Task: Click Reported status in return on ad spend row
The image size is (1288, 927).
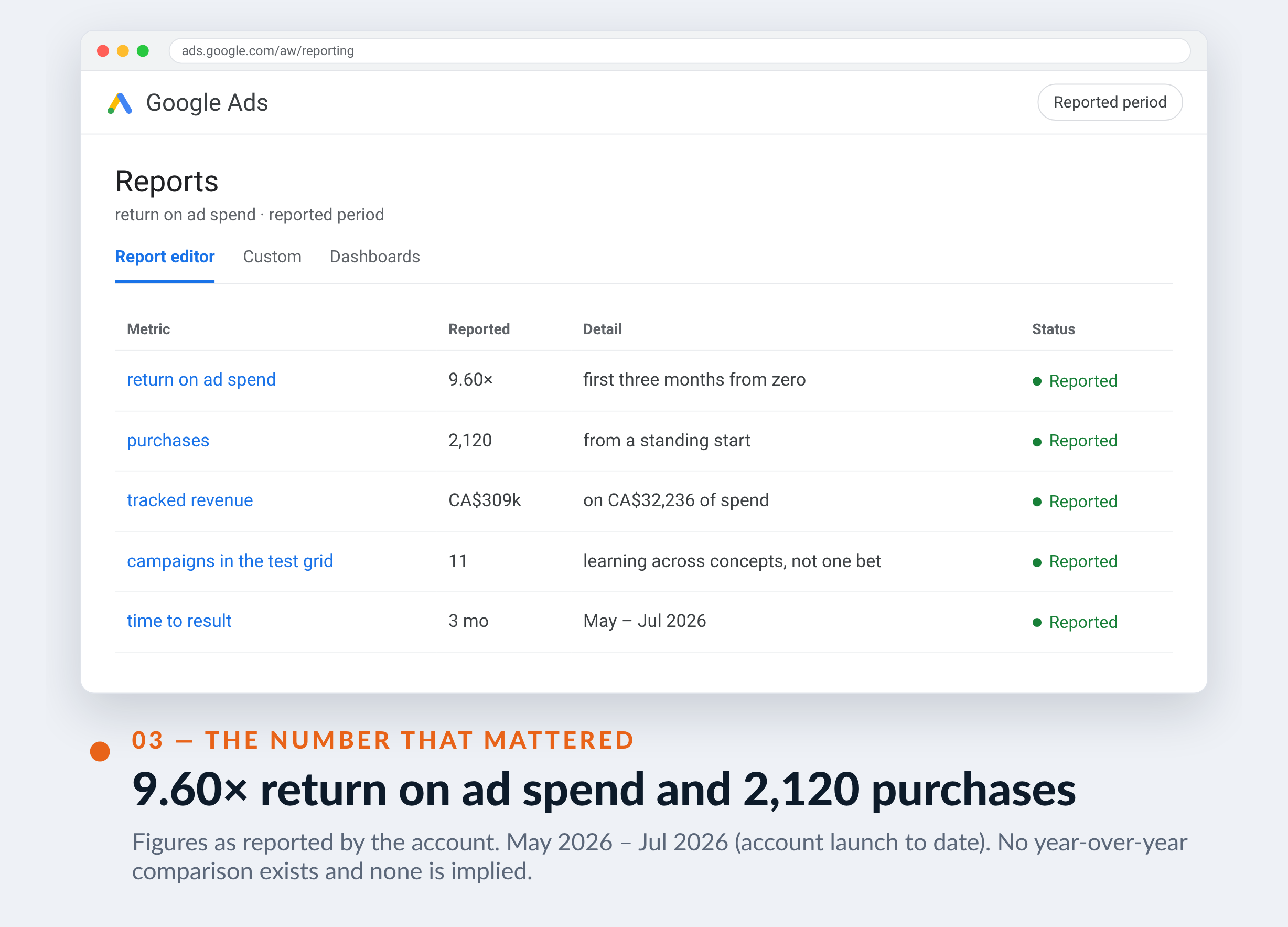Action: 1075,380
